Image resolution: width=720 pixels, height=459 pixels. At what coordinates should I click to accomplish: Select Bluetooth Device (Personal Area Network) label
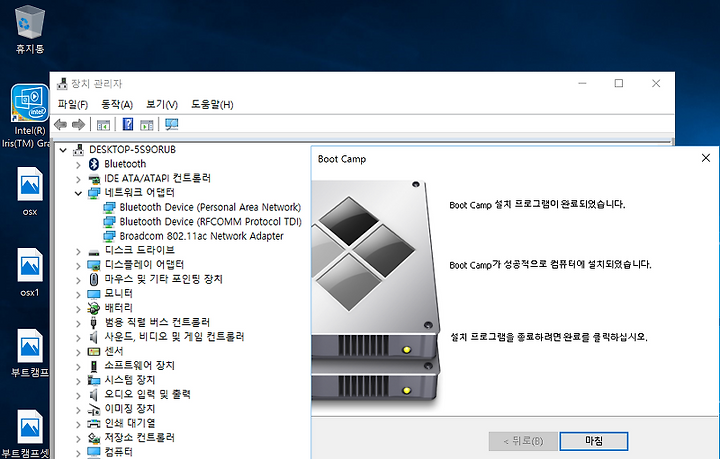(x=210, y=207)
